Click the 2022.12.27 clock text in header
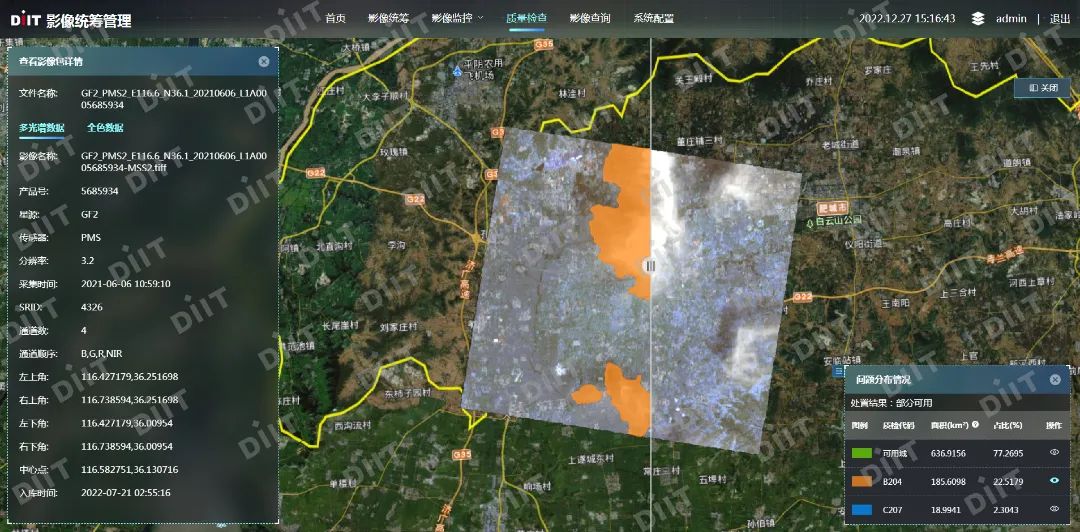The width and height of the screenshot is (1080, 532). [906, 19]
